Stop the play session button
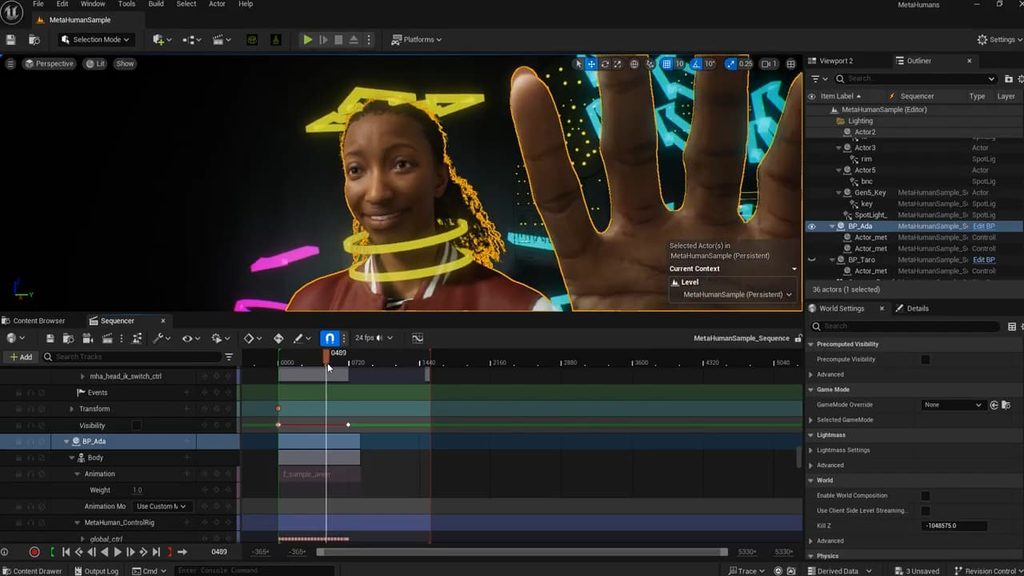1024x576 pixels. click(x=338, y=39)
